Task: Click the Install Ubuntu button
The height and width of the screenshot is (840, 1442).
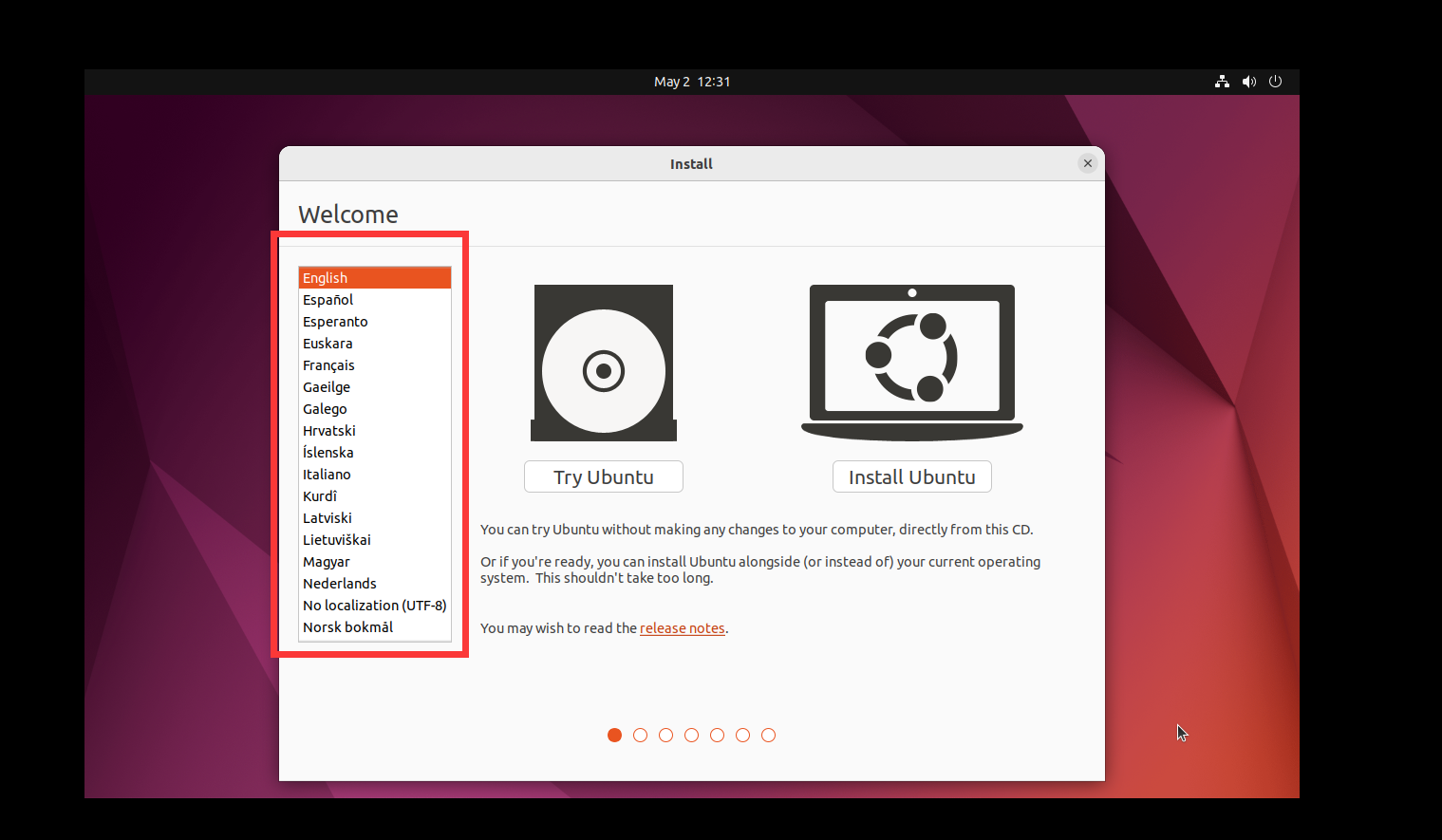Action: [x=912, y=476]
